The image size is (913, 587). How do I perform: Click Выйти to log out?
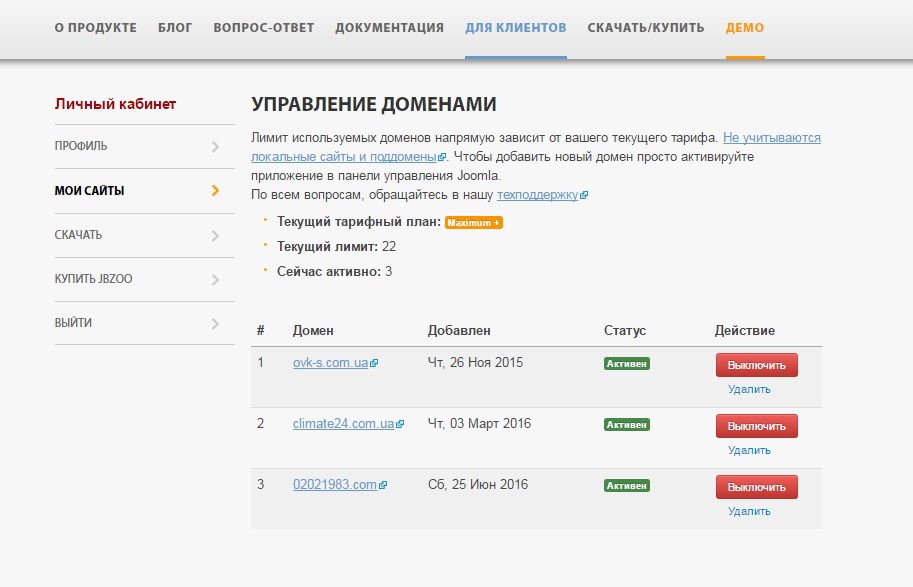pyautogui.click(x=73, y=323)
